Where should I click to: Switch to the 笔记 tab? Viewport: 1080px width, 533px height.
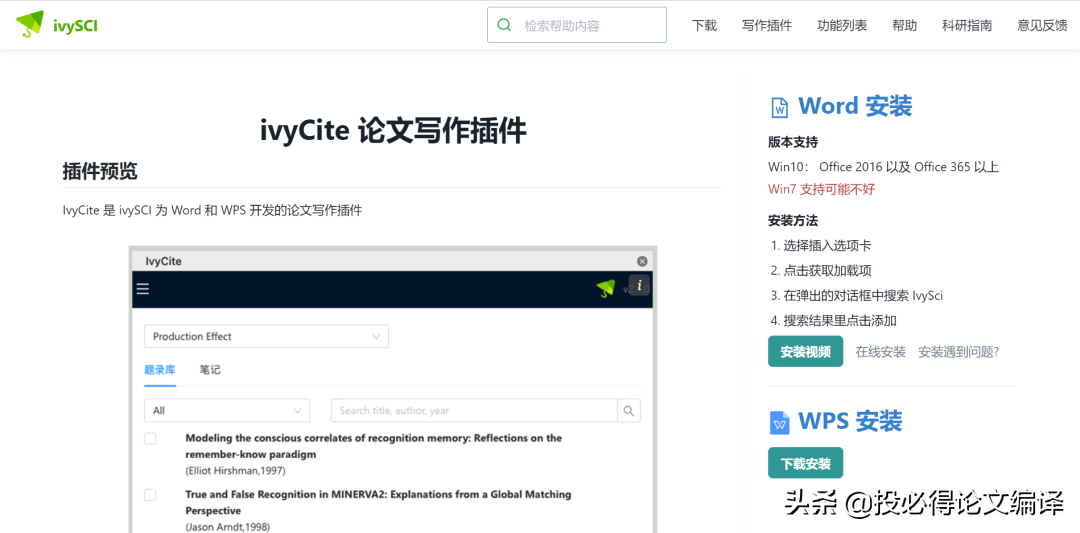pyautogui.click(x=210, y=370)
